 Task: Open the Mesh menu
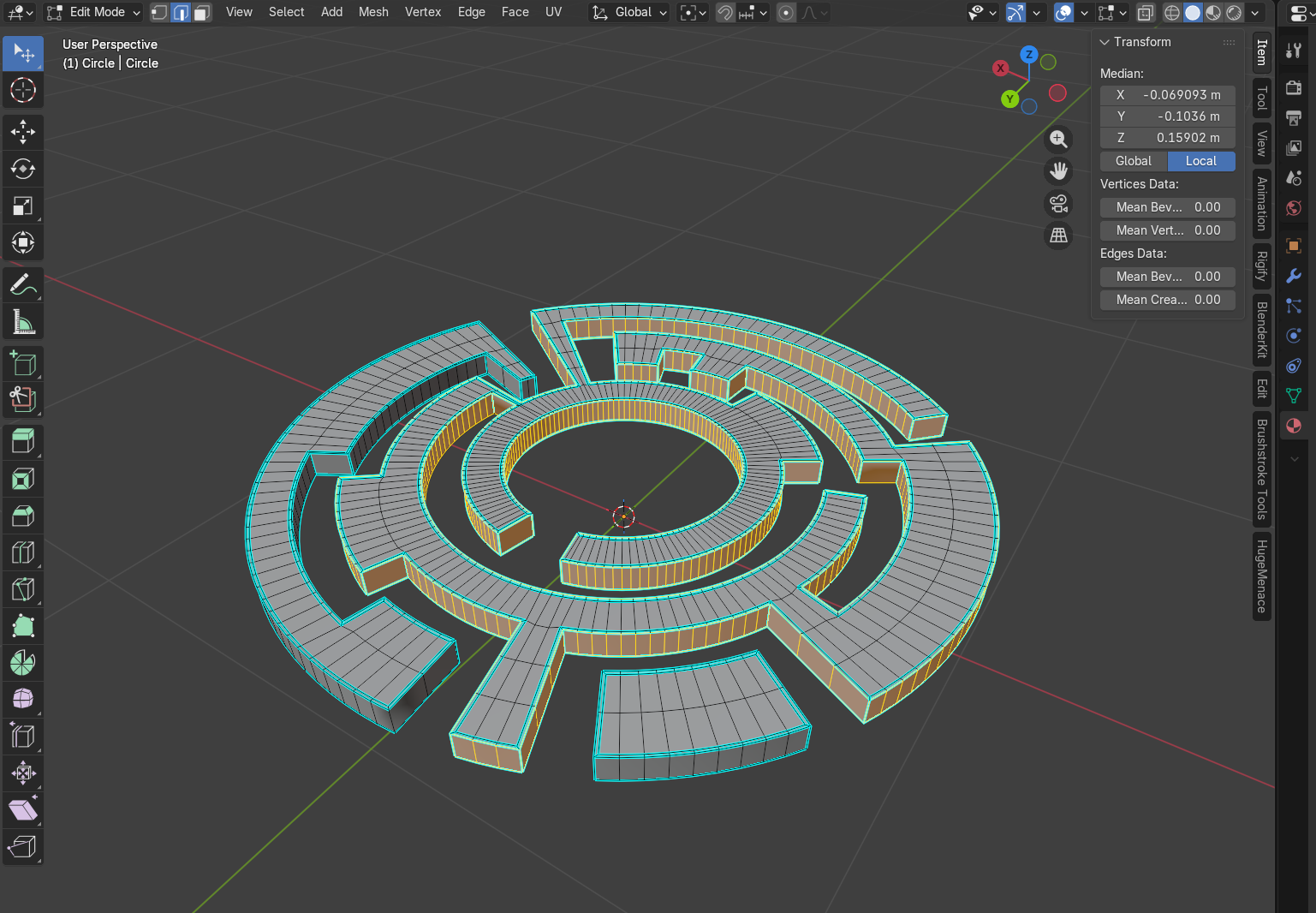pyautogui.click(x=373, y=12)
